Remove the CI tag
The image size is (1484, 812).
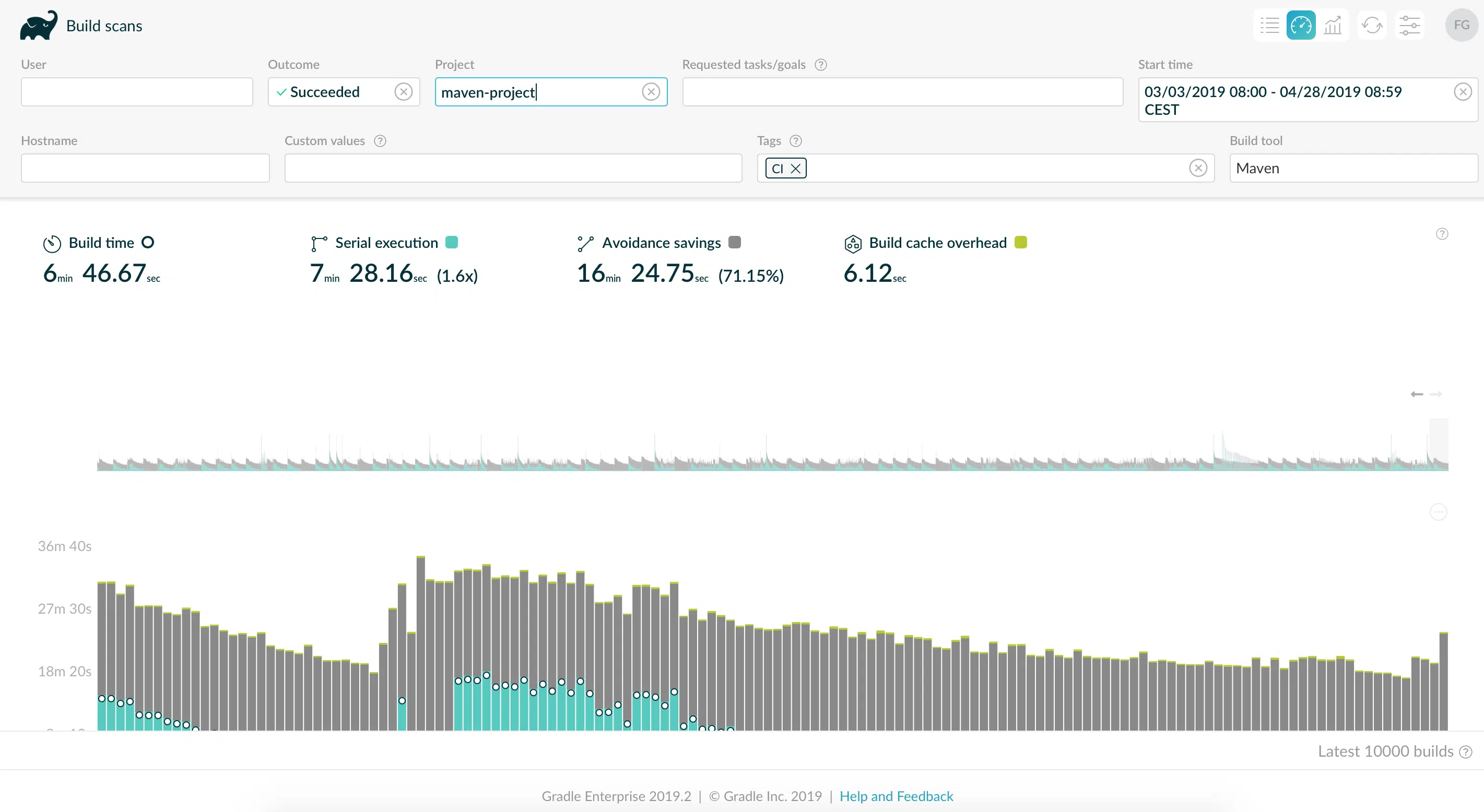[x=796, y=168]
